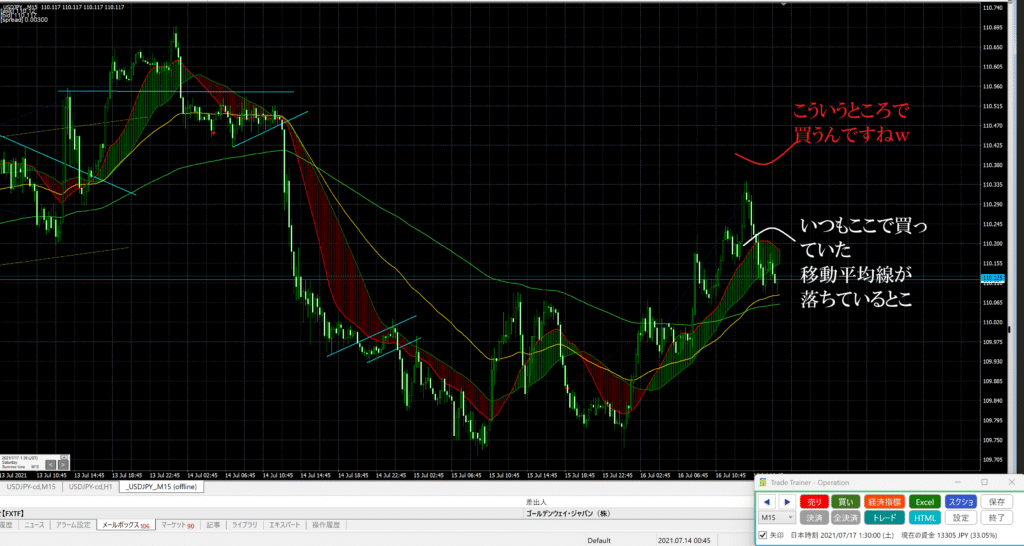1024x546 pixels.
Task: Click the 終了 exit button
Action: (997, 517)
